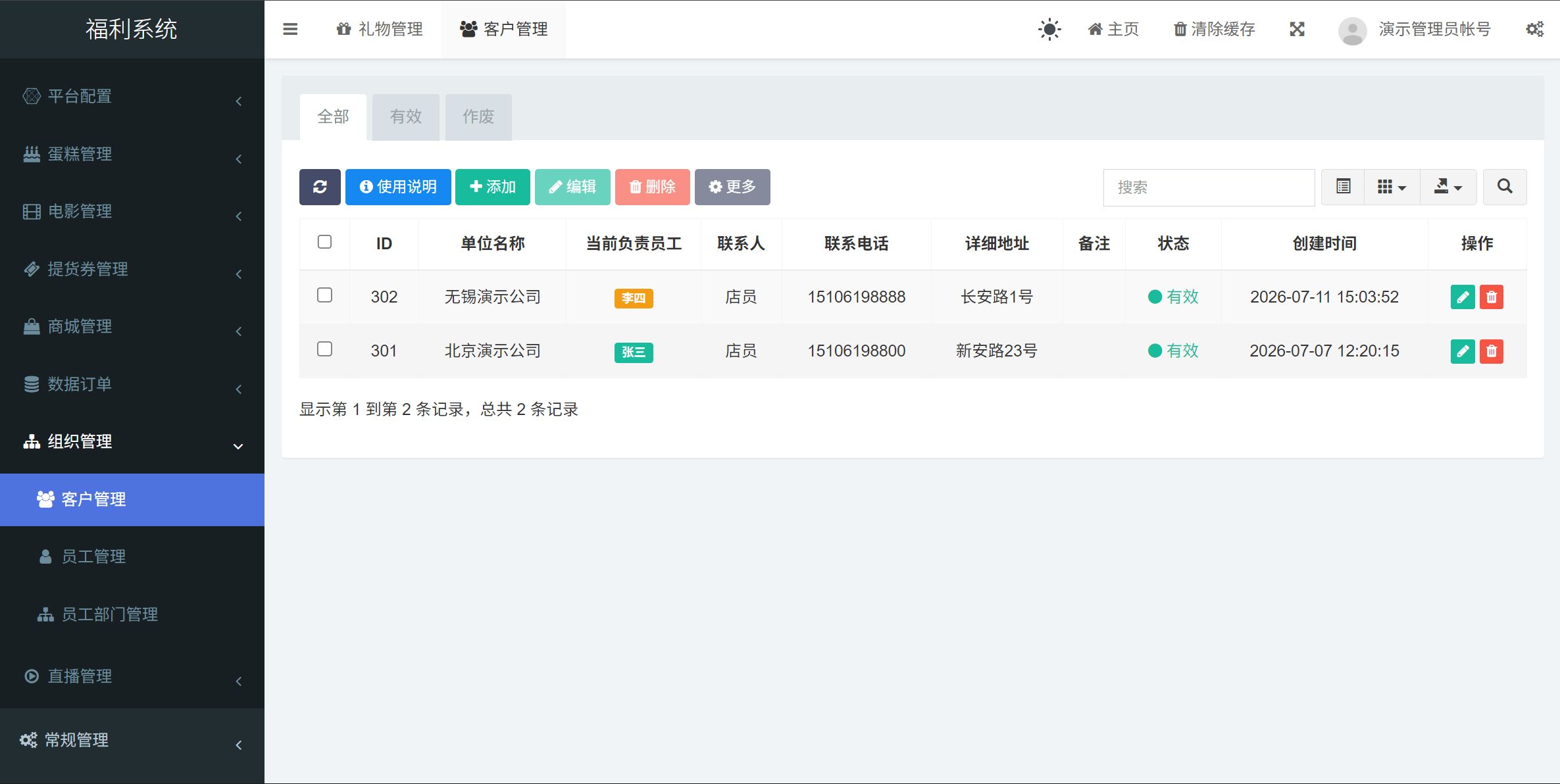The width and height of the screenshot is (1560, 784).
Task: Click the search magnifier button
Action: 1505,187
